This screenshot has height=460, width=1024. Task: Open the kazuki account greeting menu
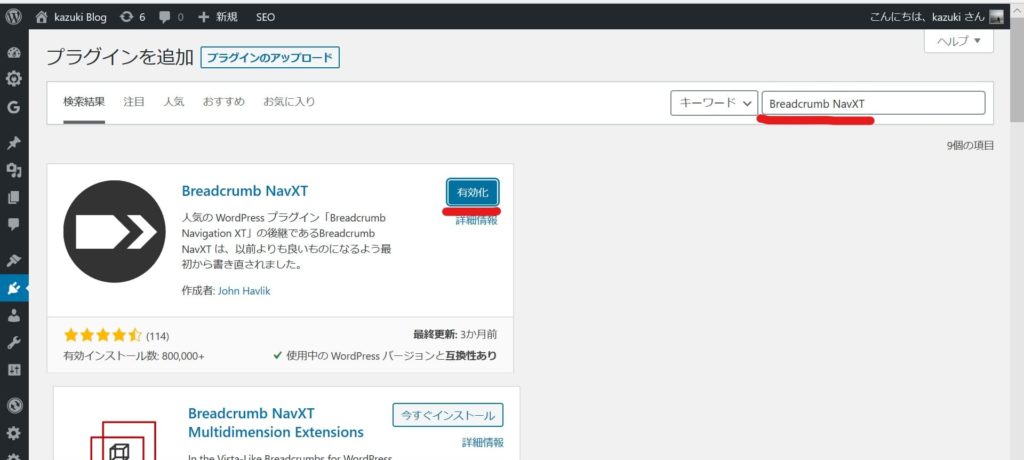[x=927, y=17]
